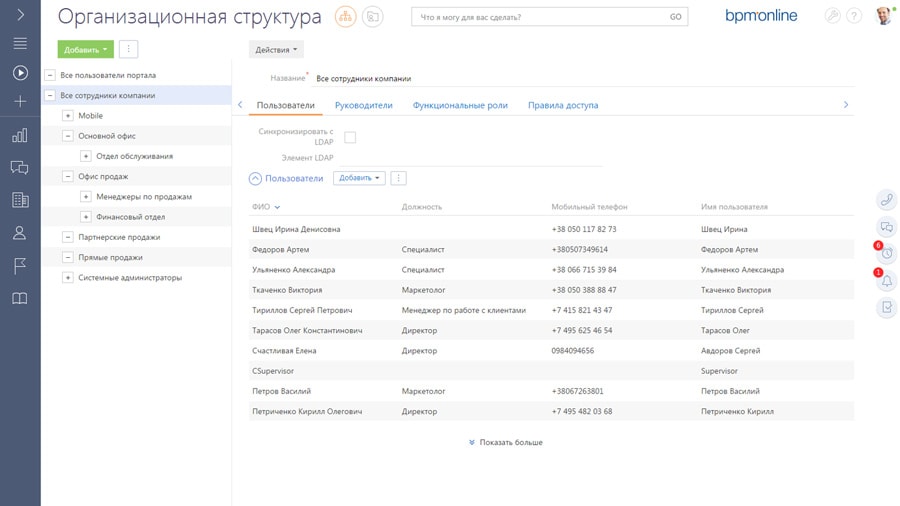Toggle the Синхронизировать с LDAP checkbox

(350, 137)
